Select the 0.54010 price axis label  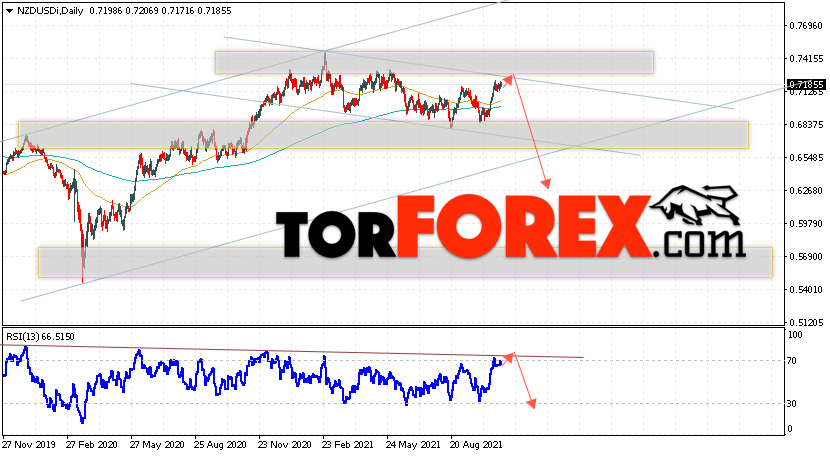(x=806, y=290)
